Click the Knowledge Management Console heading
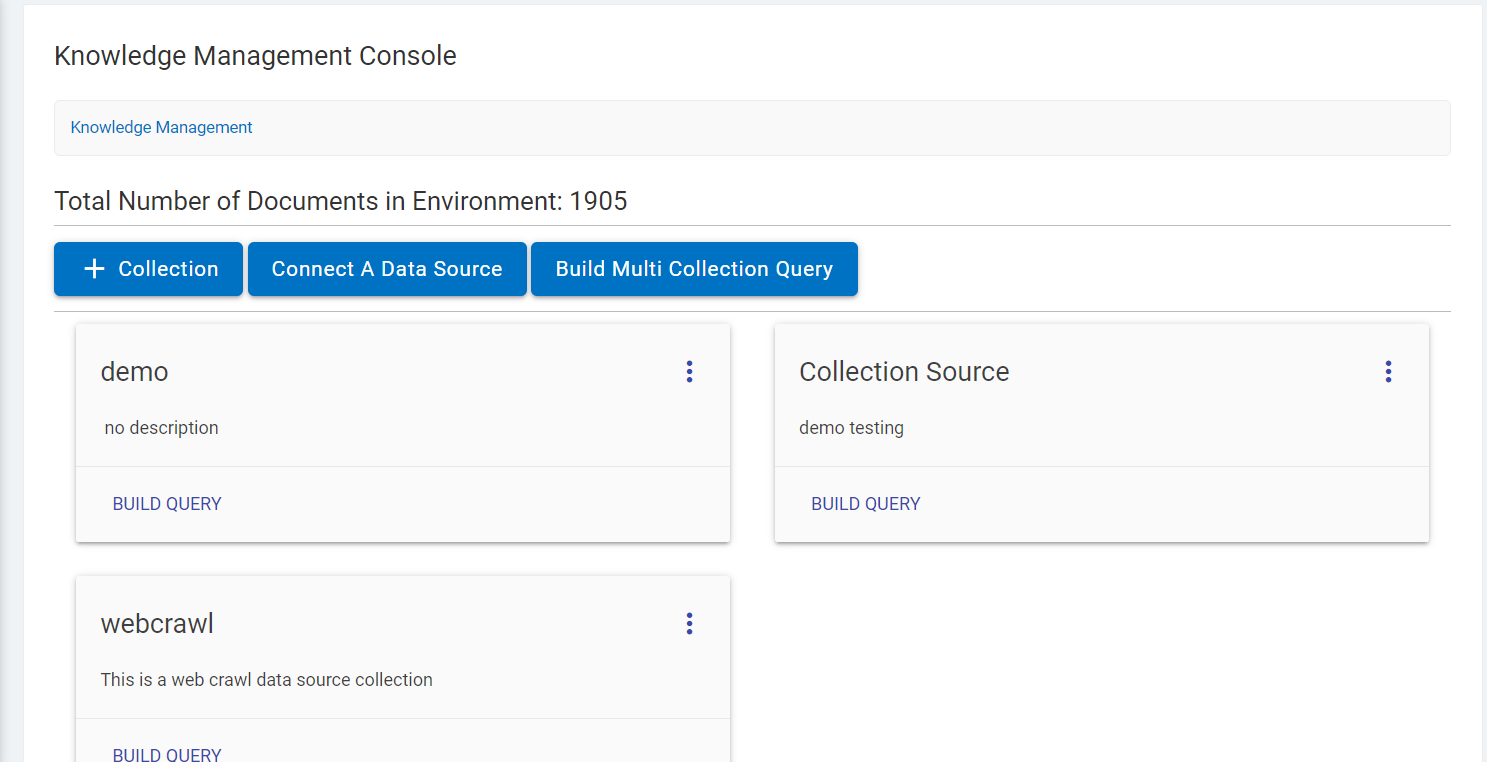The image size is (1487, 762). coord(255,56)
